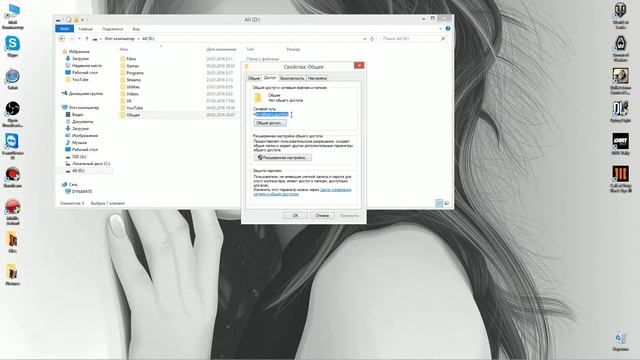The height and width of the screenshot is (360, 640).
Task: Launch Safari from the desktop
Action: point(12,79)
